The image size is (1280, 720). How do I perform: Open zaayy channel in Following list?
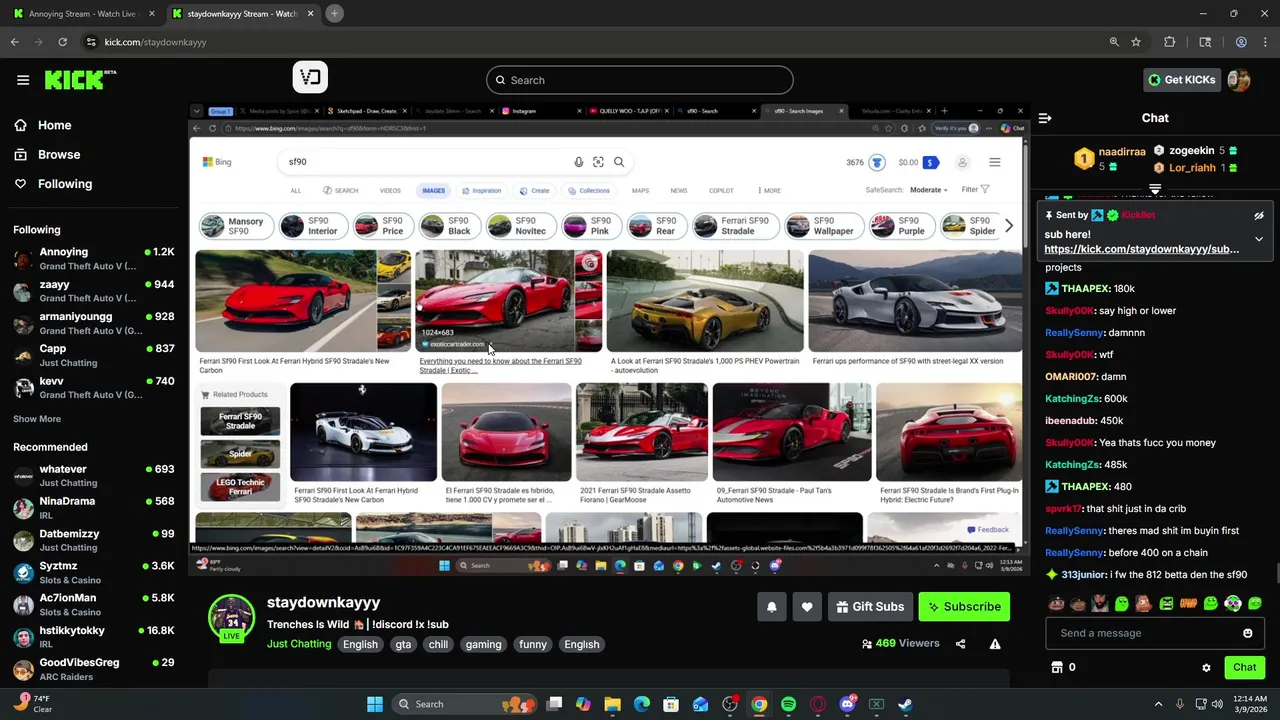point(94,291)
